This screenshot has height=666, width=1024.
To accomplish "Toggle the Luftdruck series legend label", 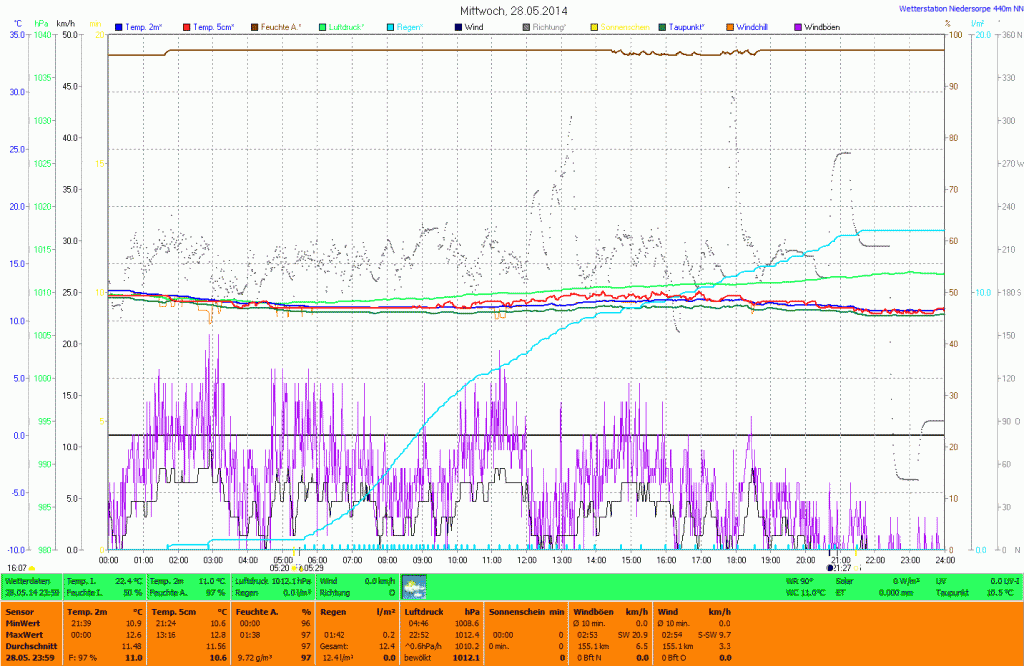I will (346, 26).
